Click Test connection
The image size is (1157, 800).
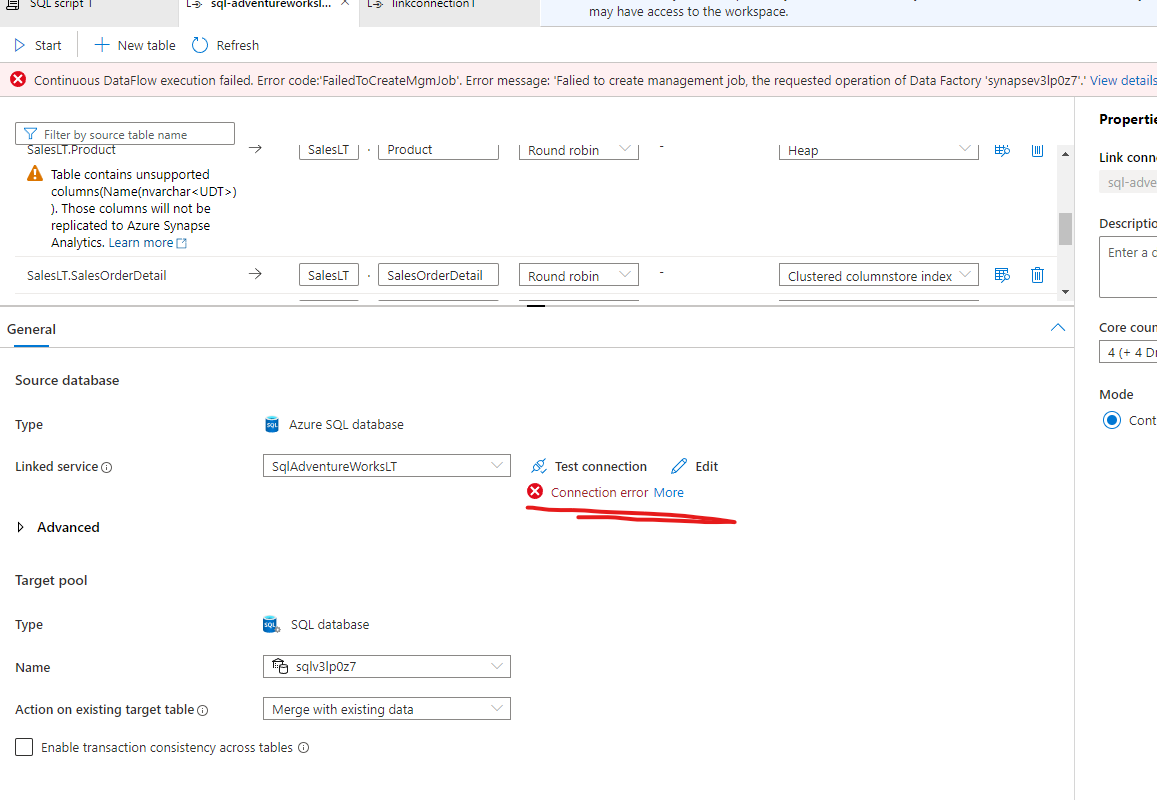pos(589,466)
